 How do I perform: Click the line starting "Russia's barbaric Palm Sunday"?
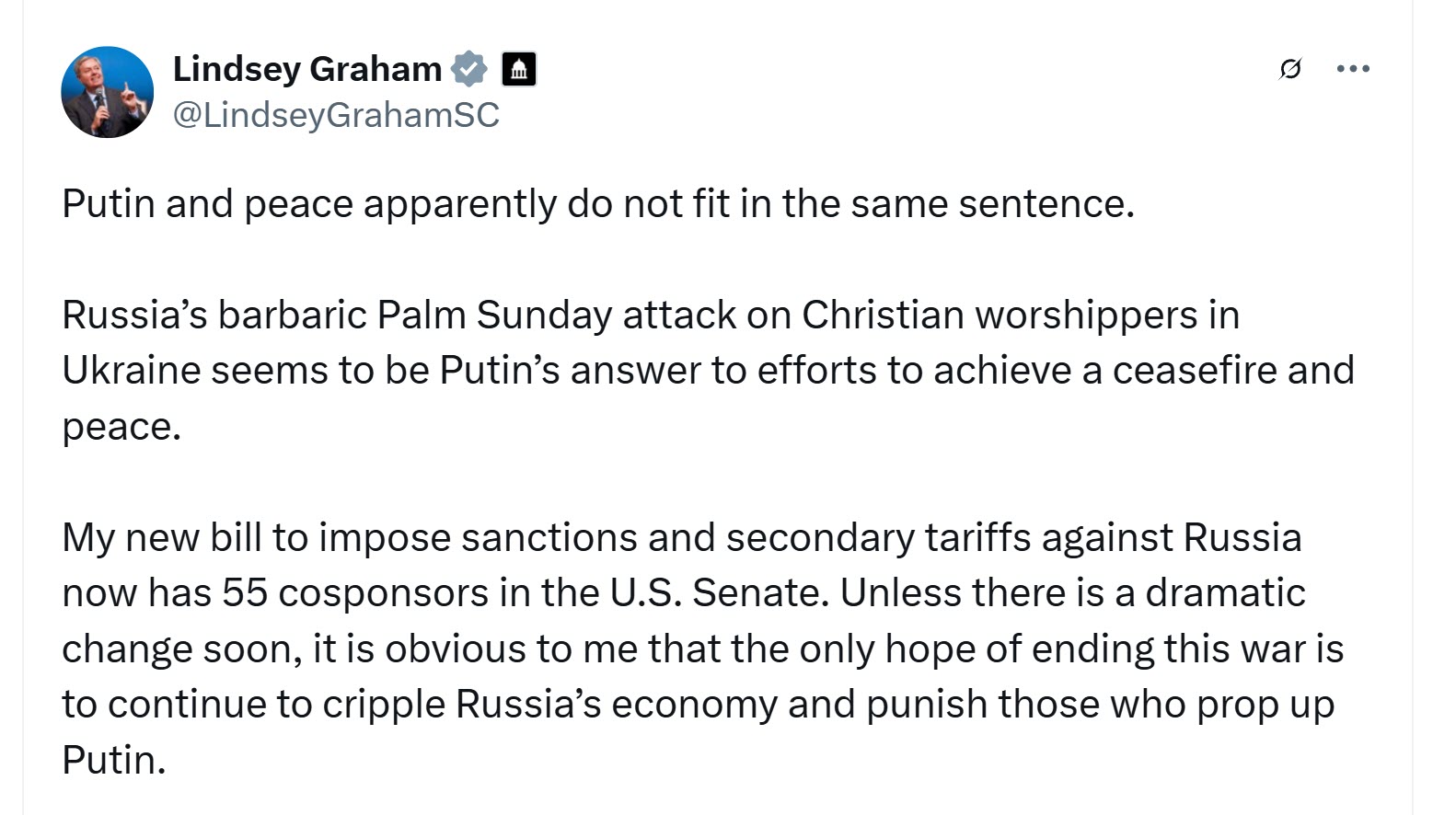coord(651,316)
